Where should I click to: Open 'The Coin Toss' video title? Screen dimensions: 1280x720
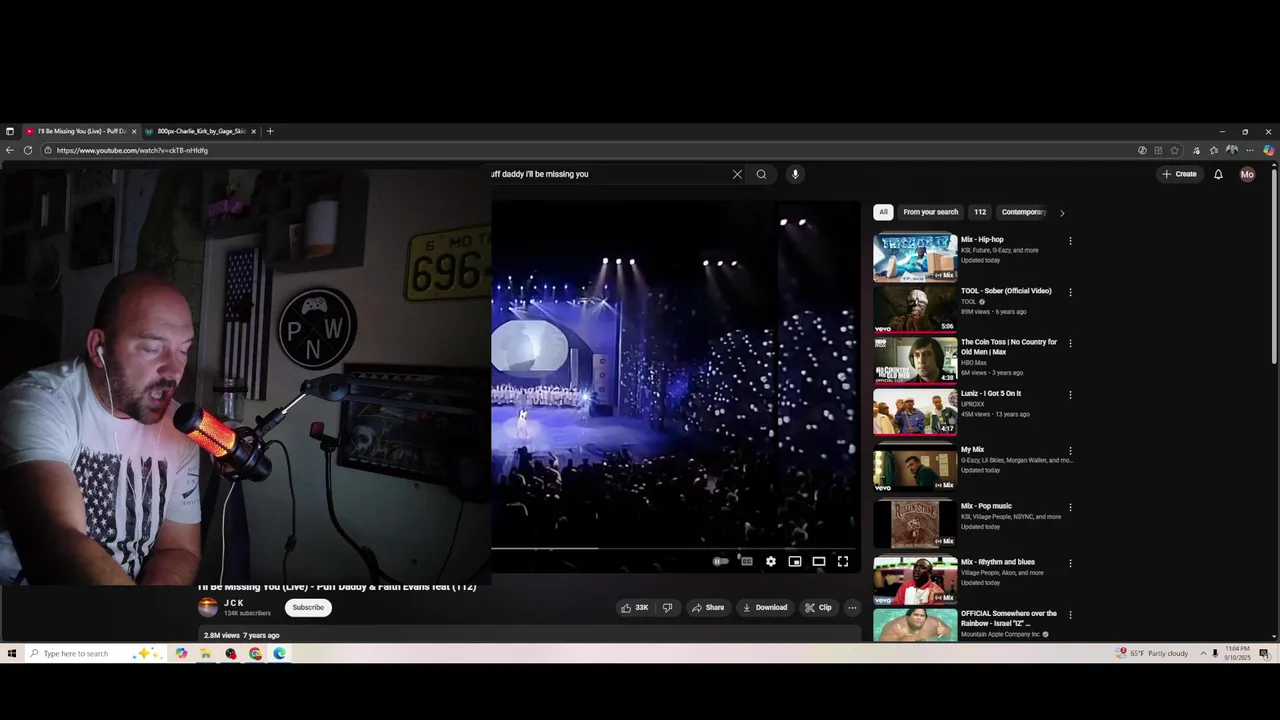(1009, 346)
